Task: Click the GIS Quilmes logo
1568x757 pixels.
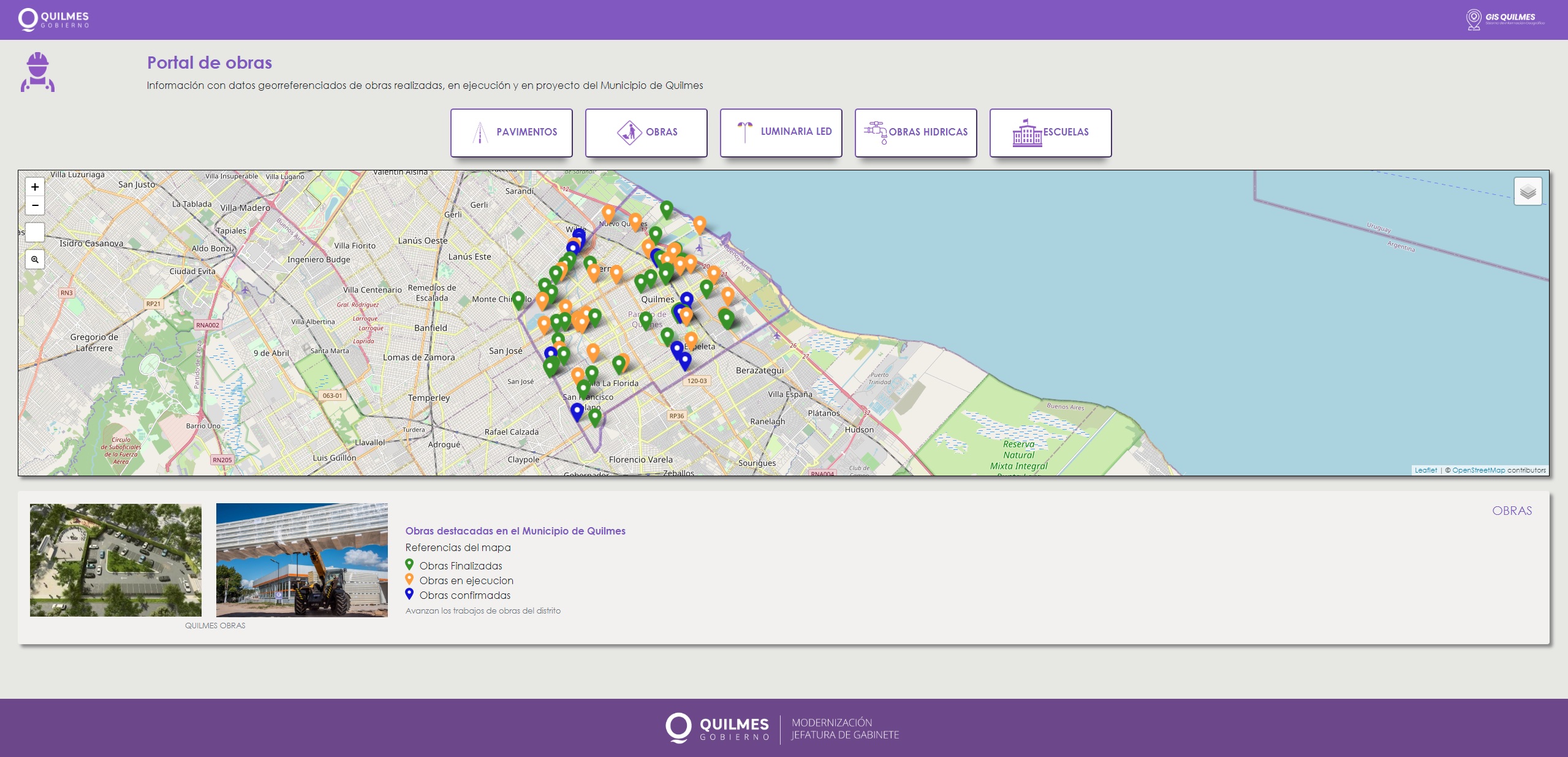Action: (x=1504, y=20)
